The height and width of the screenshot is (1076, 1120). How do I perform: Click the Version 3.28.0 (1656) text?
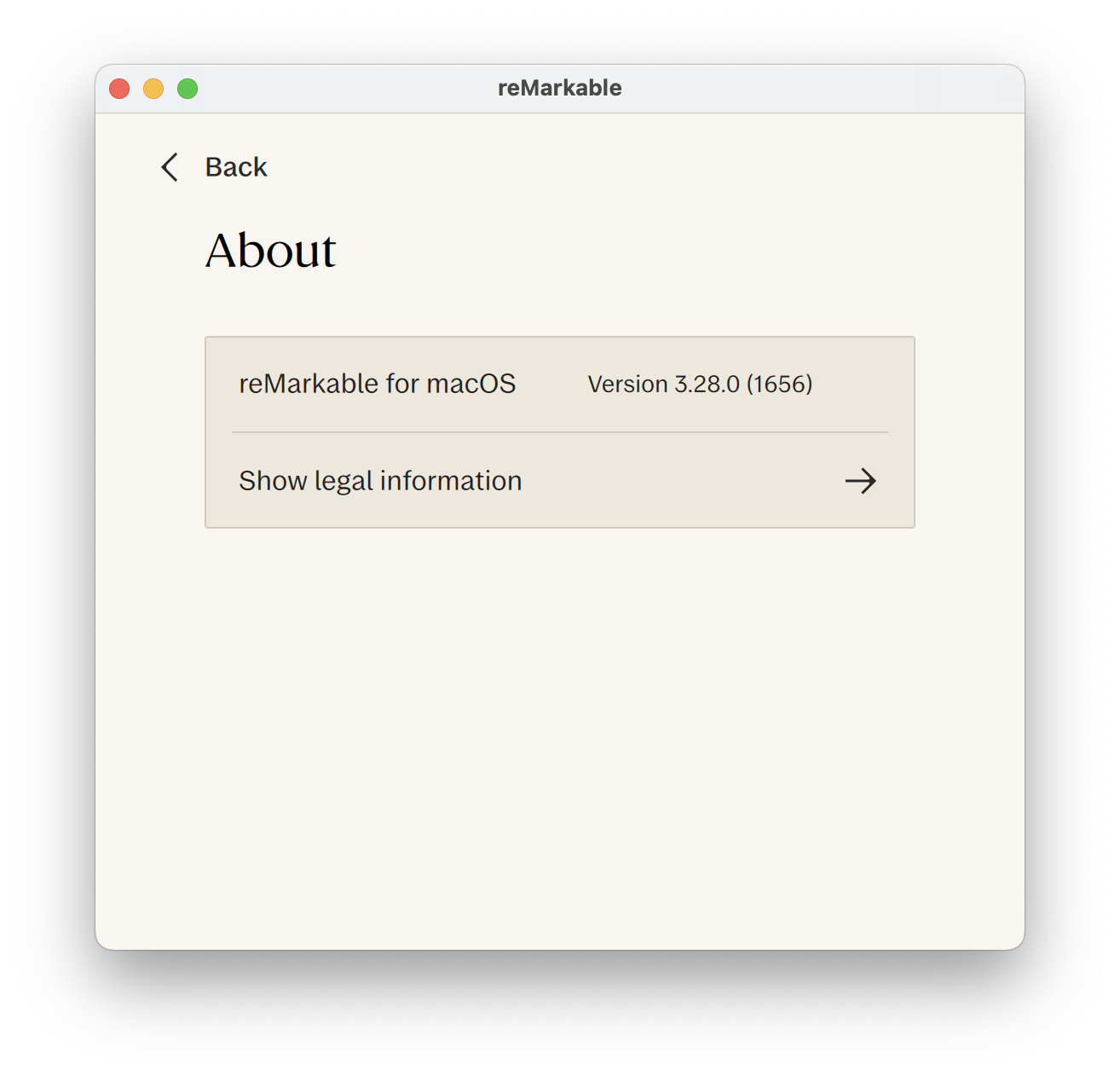700,385
